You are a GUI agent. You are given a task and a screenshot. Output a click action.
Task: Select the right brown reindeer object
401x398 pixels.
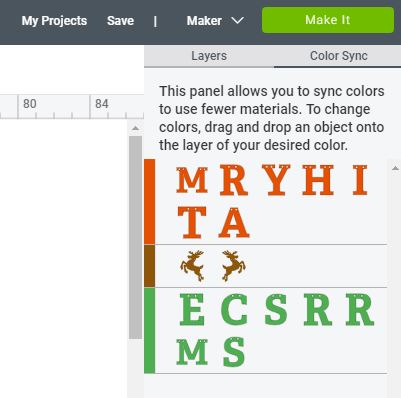(x=234, y=265)
